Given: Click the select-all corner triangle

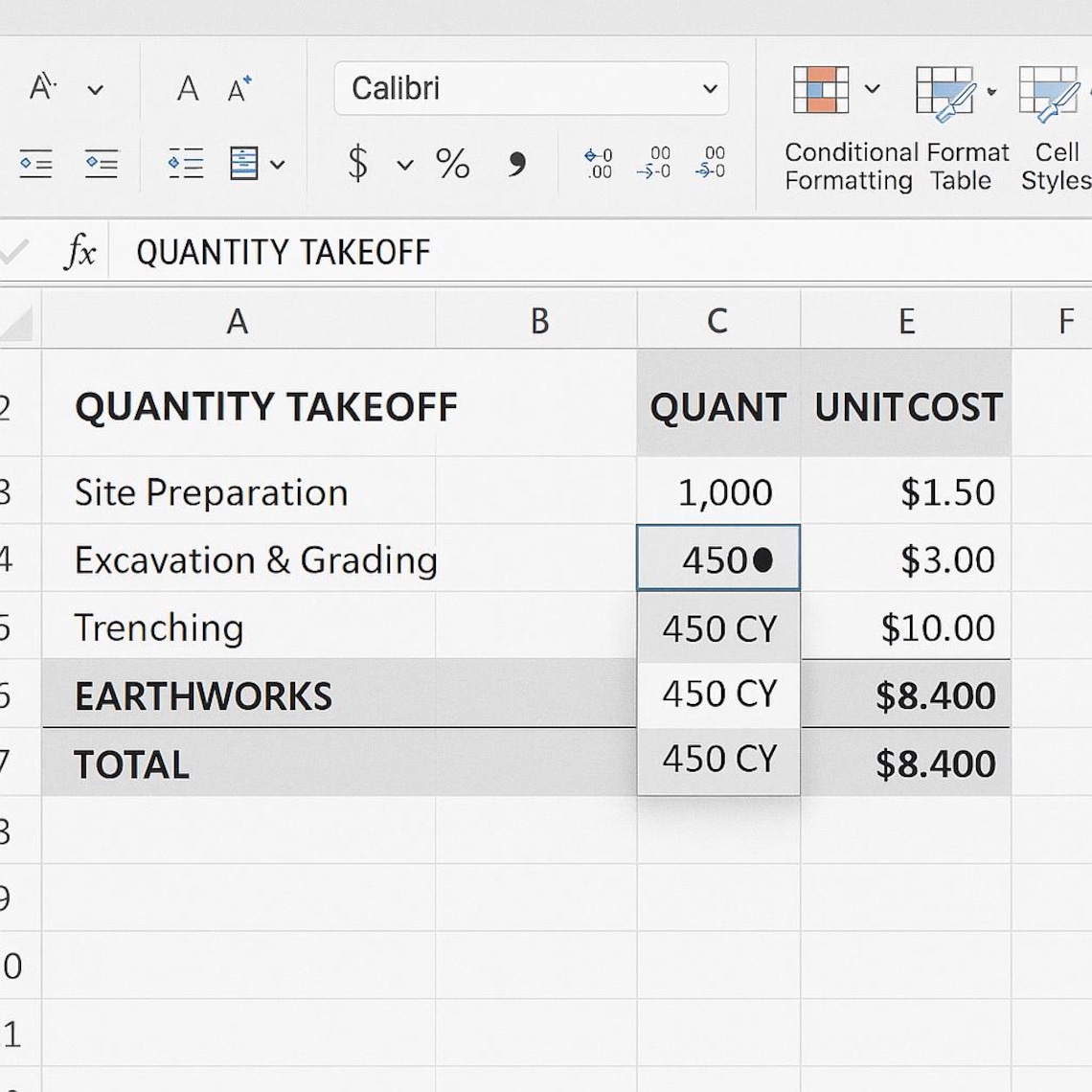Looking at the screenshot, I should pos(16,323).
